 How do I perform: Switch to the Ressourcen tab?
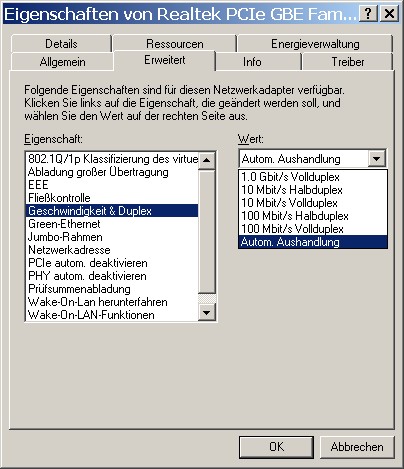(175, 44)
